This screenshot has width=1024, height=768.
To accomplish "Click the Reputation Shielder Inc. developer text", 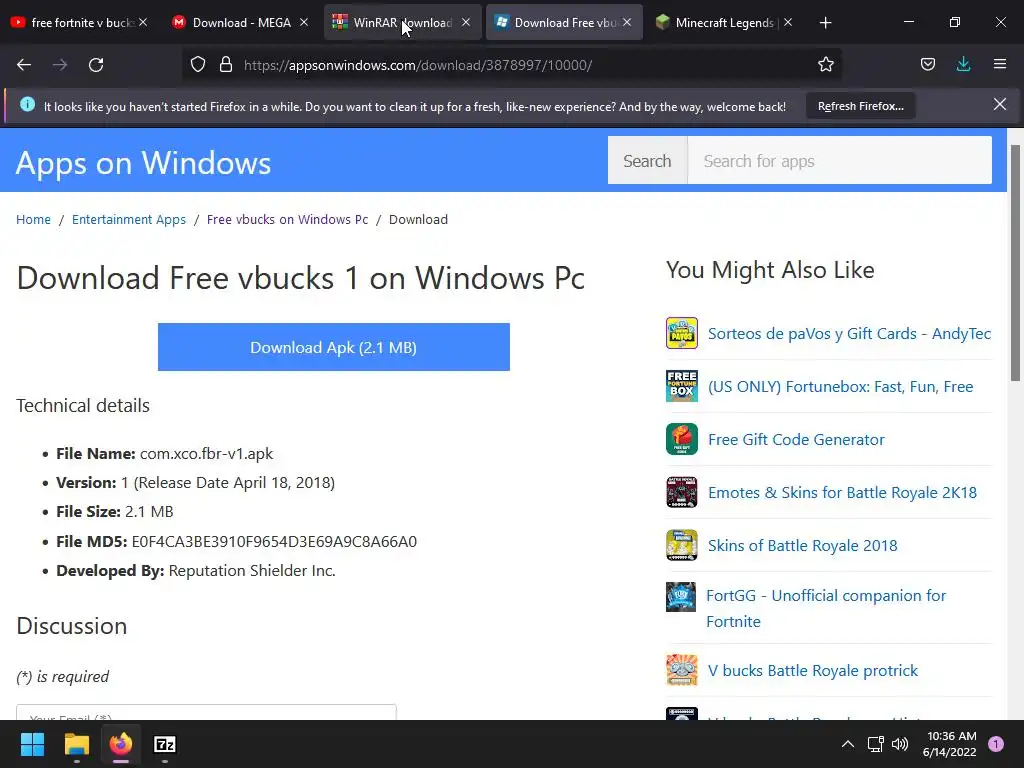I will [252, 570].
